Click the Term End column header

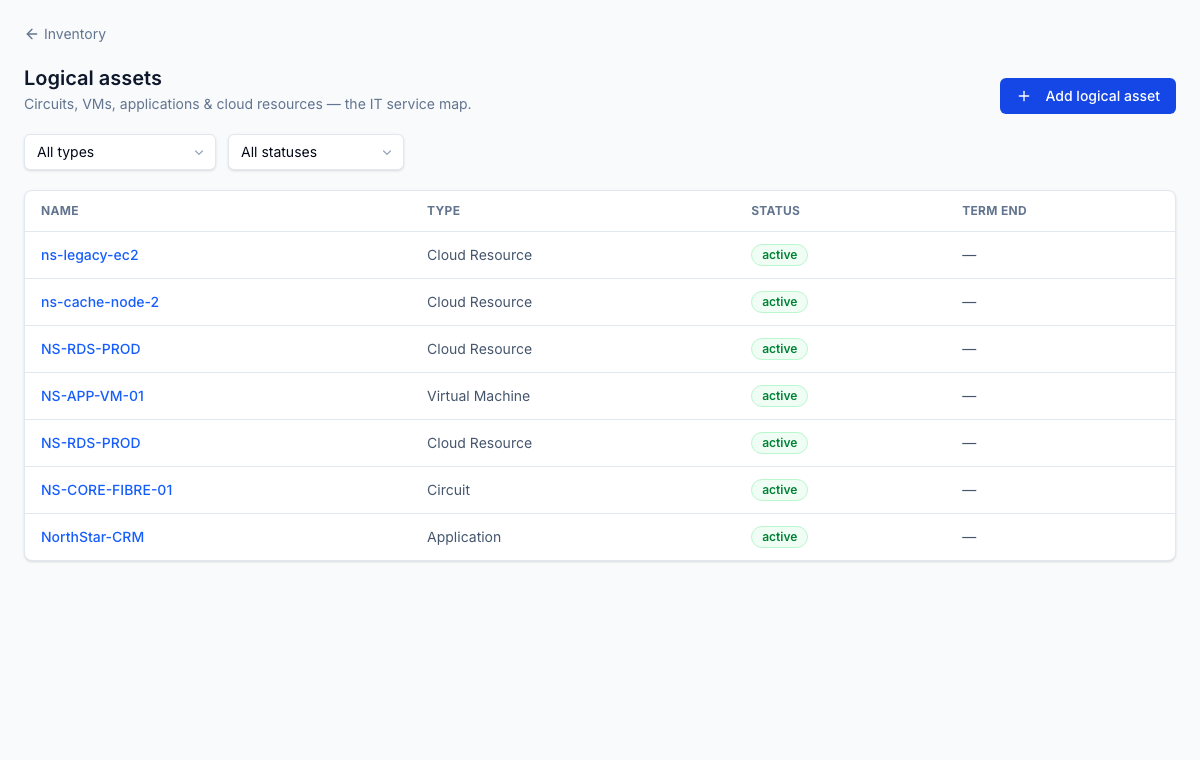click(x=994, y=211)
